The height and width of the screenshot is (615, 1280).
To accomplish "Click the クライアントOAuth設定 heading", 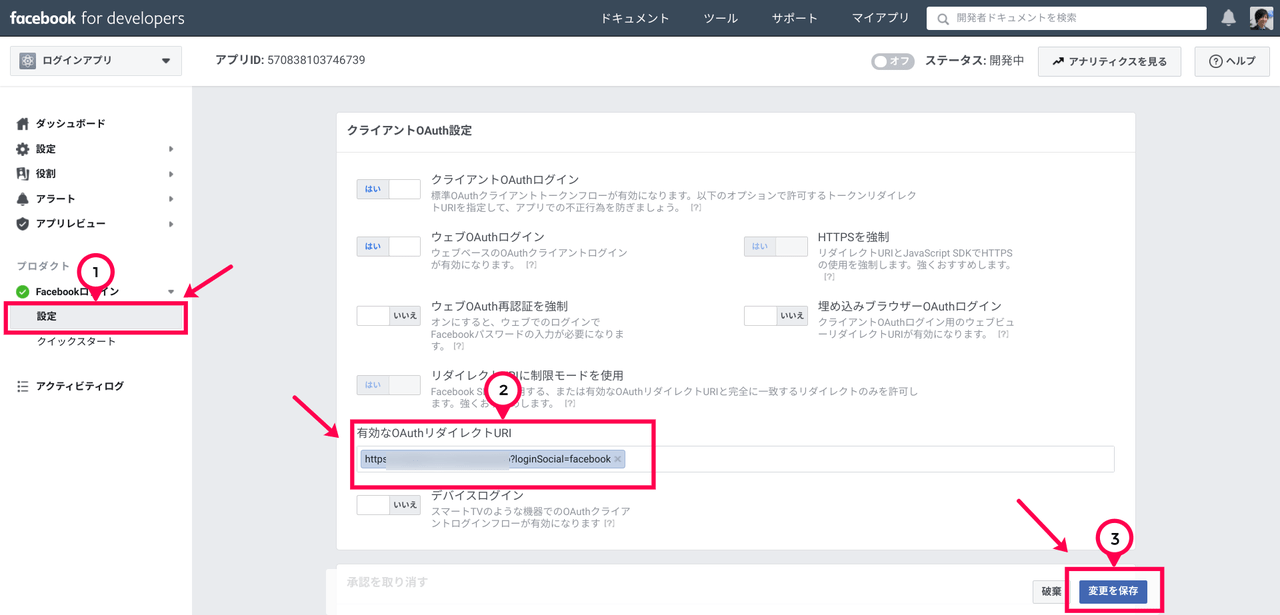I will click(409, 131).
